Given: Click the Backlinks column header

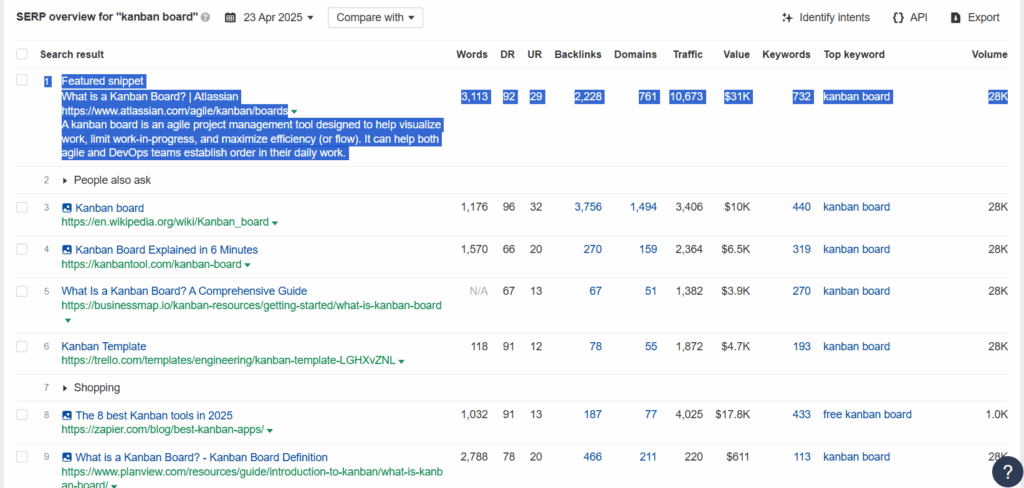Looking at the screenshot, I should pos(578,54).
